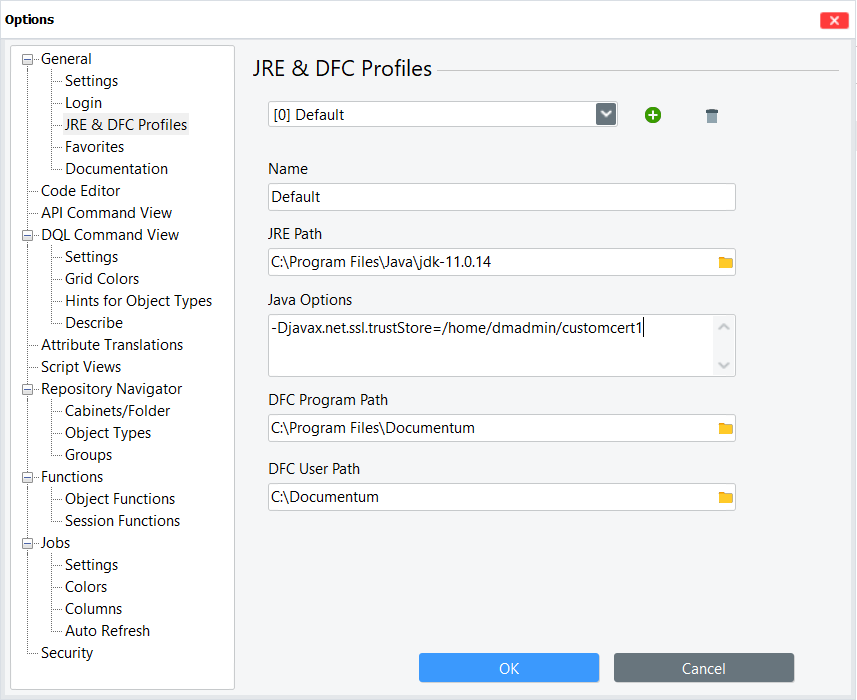Open the profile selection dropdown arrow

pyautogui.click(x=606, y=114)
